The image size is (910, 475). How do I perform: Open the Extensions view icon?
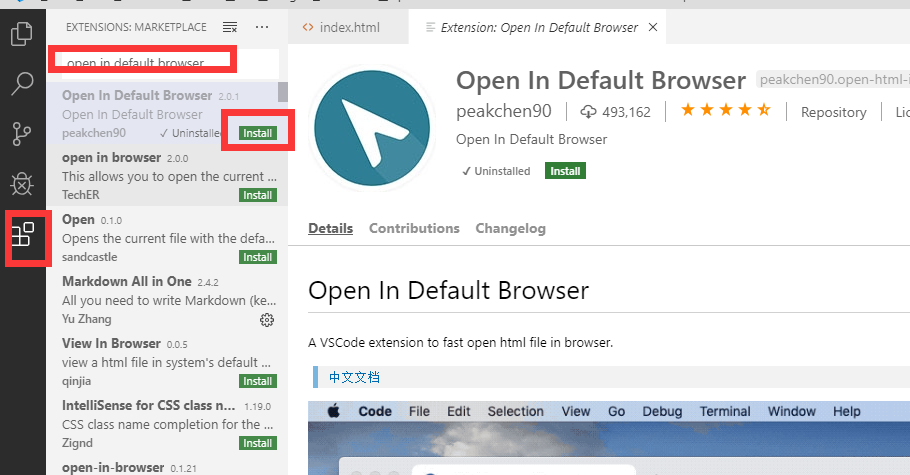pos(23,235)
